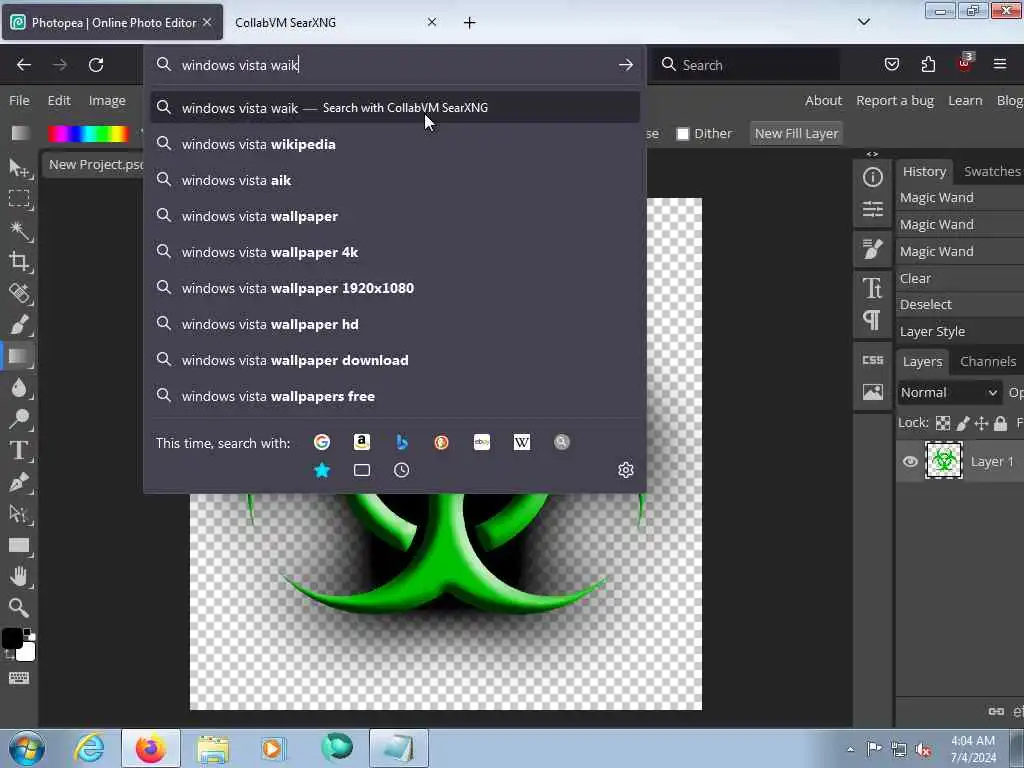Image resolution: width=1024 pixels, height=768 pixels.
Task: Open Firefox application hamburger menu
Action: coord(1000,64)
